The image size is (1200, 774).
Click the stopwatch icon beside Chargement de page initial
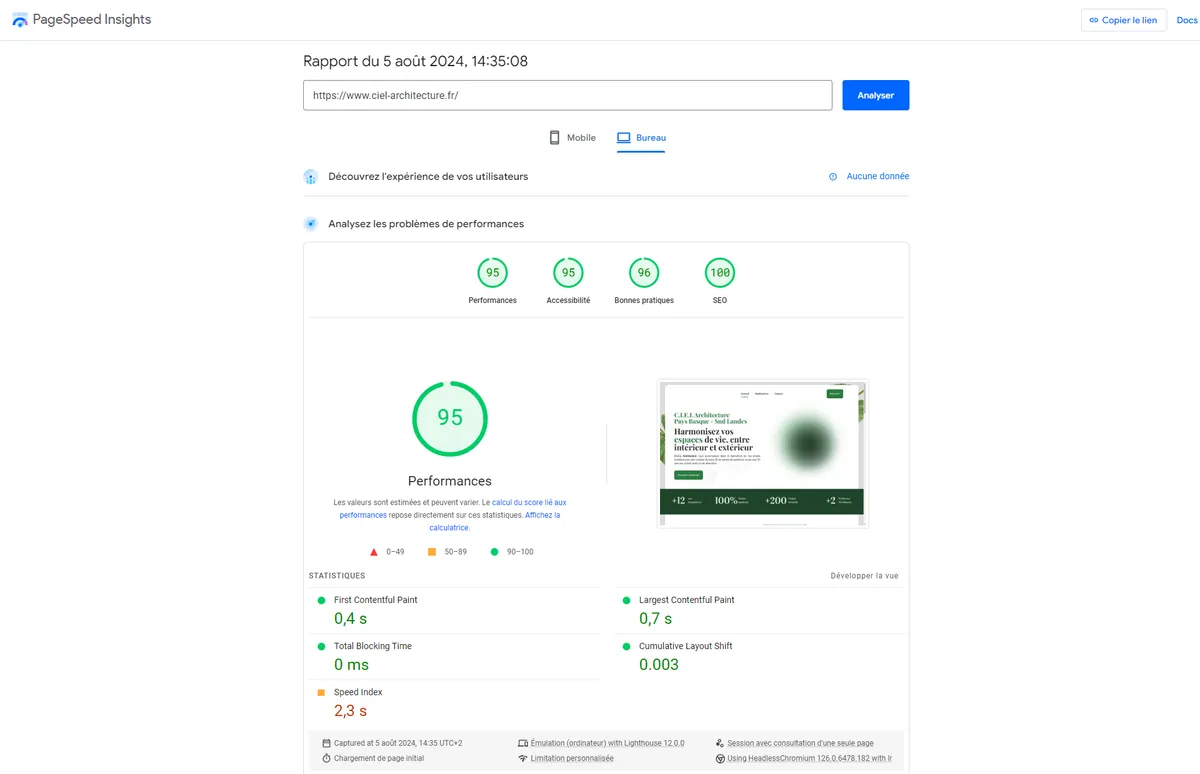pyautogui.click(x=326, y=758)
